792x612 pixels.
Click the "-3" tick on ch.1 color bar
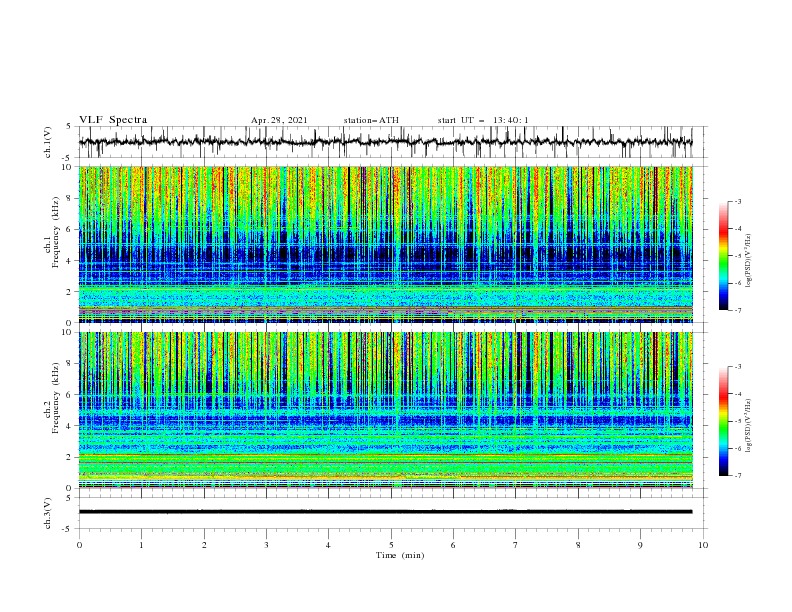click(x=738, y=201)
